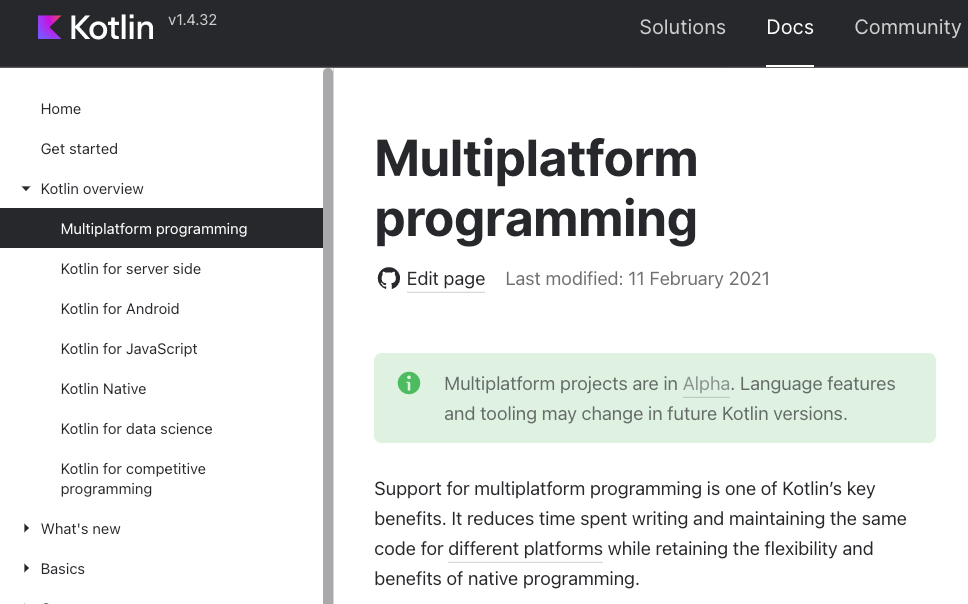
Task: Click the Kotlin wordmark in header
Action: point(112,28)
